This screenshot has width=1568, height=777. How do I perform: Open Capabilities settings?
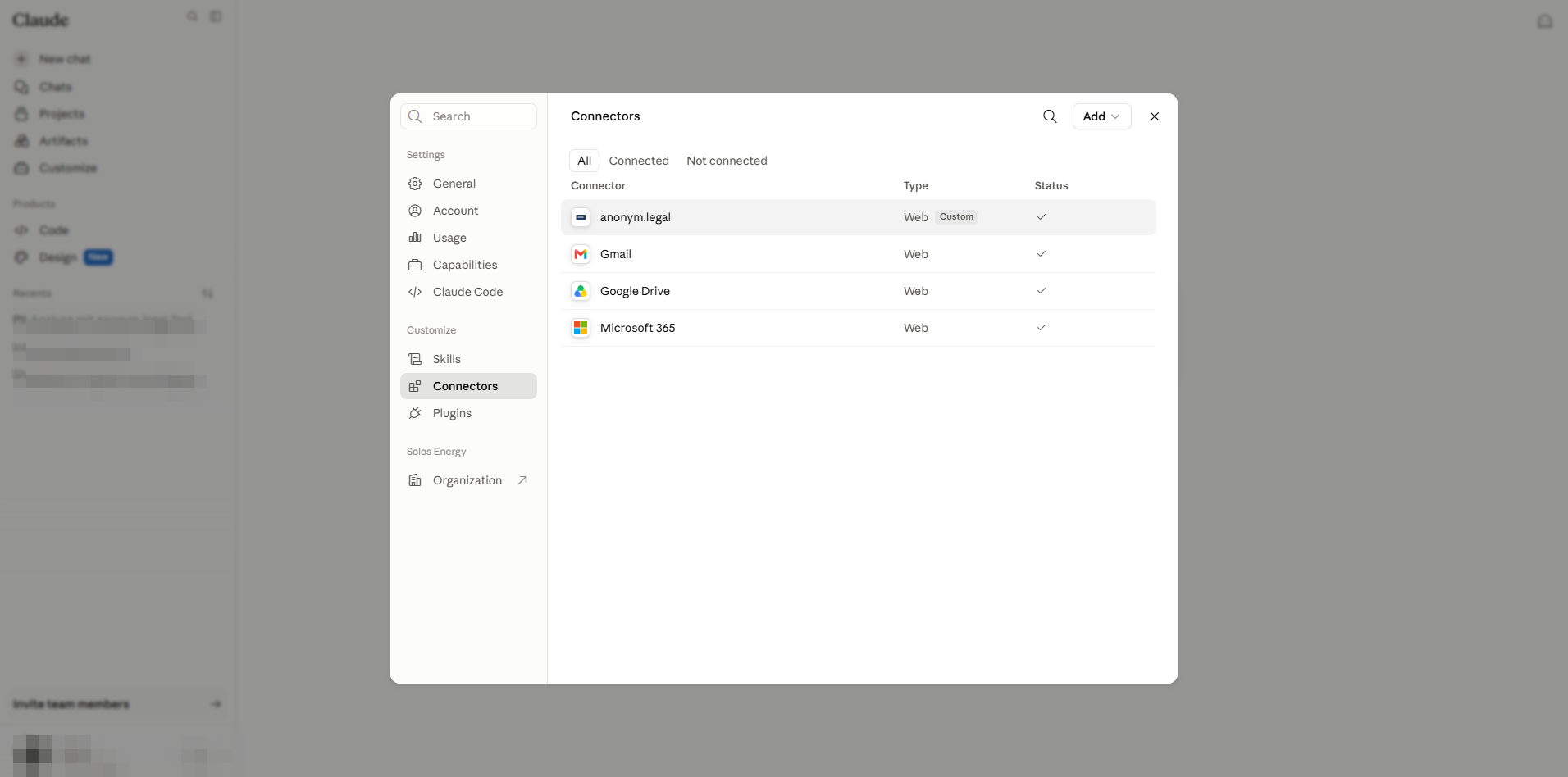click(468, 265)
